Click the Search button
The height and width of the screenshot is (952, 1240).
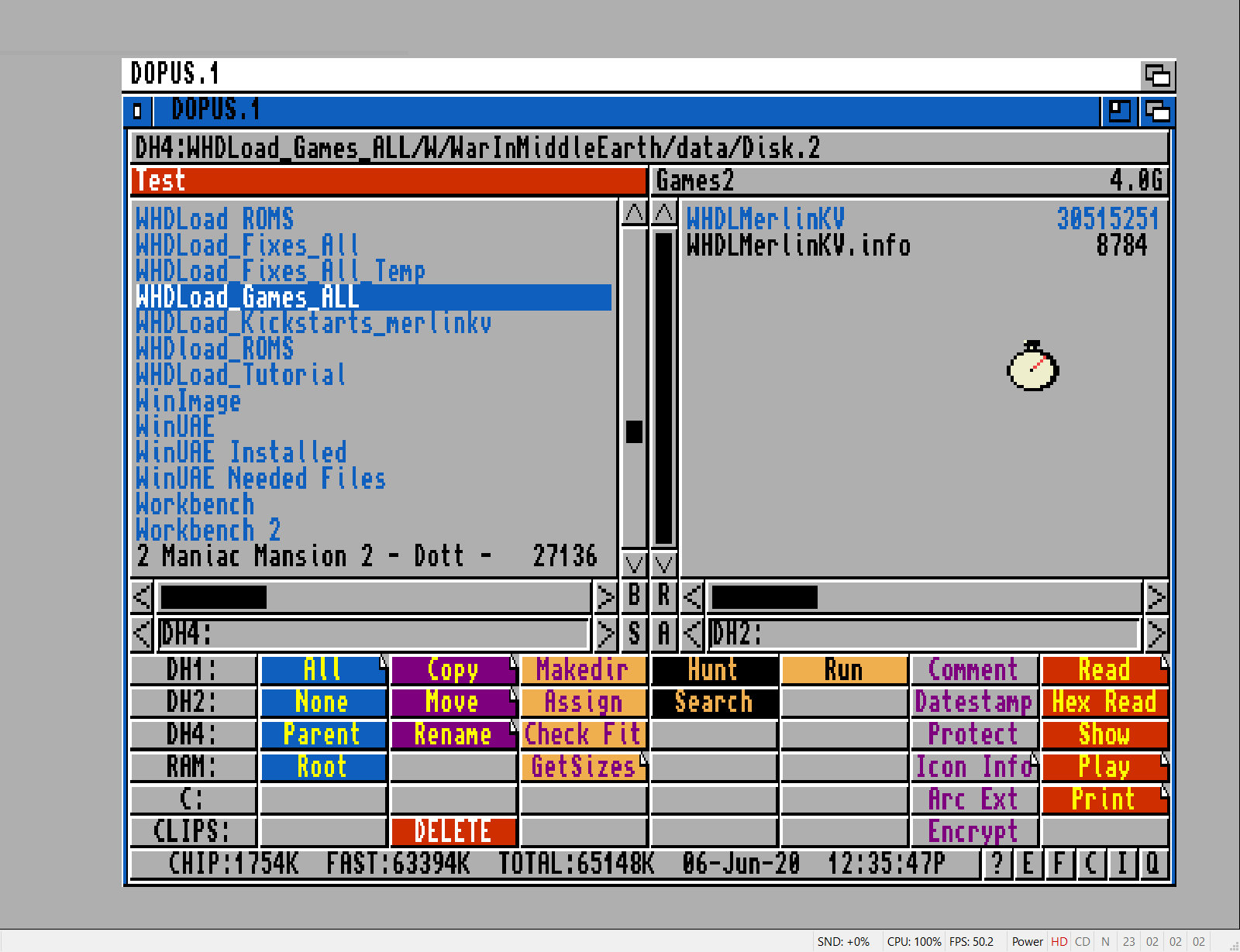coord(714,703)
